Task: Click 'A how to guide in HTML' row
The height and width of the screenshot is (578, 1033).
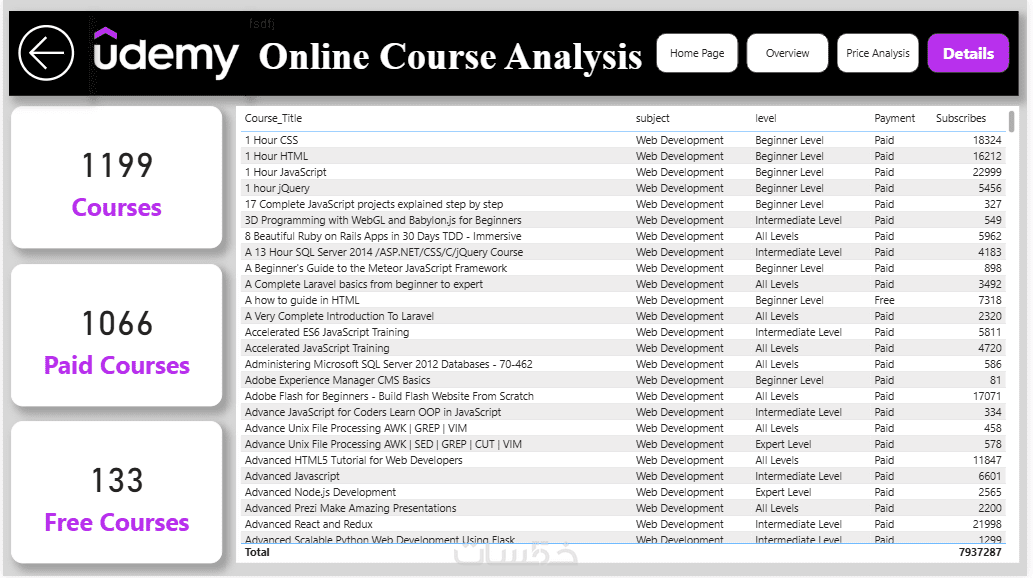Action: [x=623, y=300]
